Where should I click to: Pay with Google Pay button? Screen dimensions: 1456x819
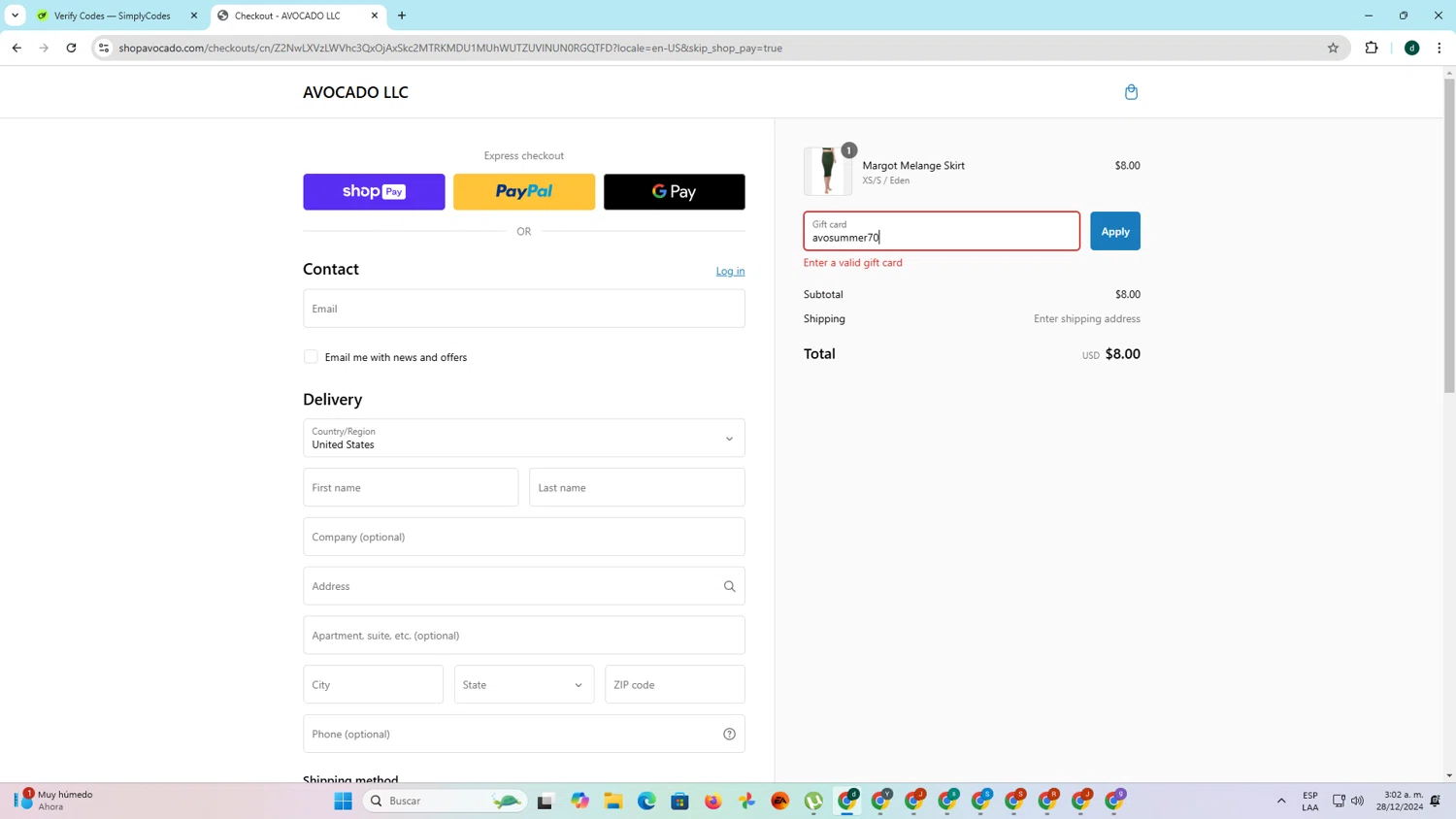675,192
